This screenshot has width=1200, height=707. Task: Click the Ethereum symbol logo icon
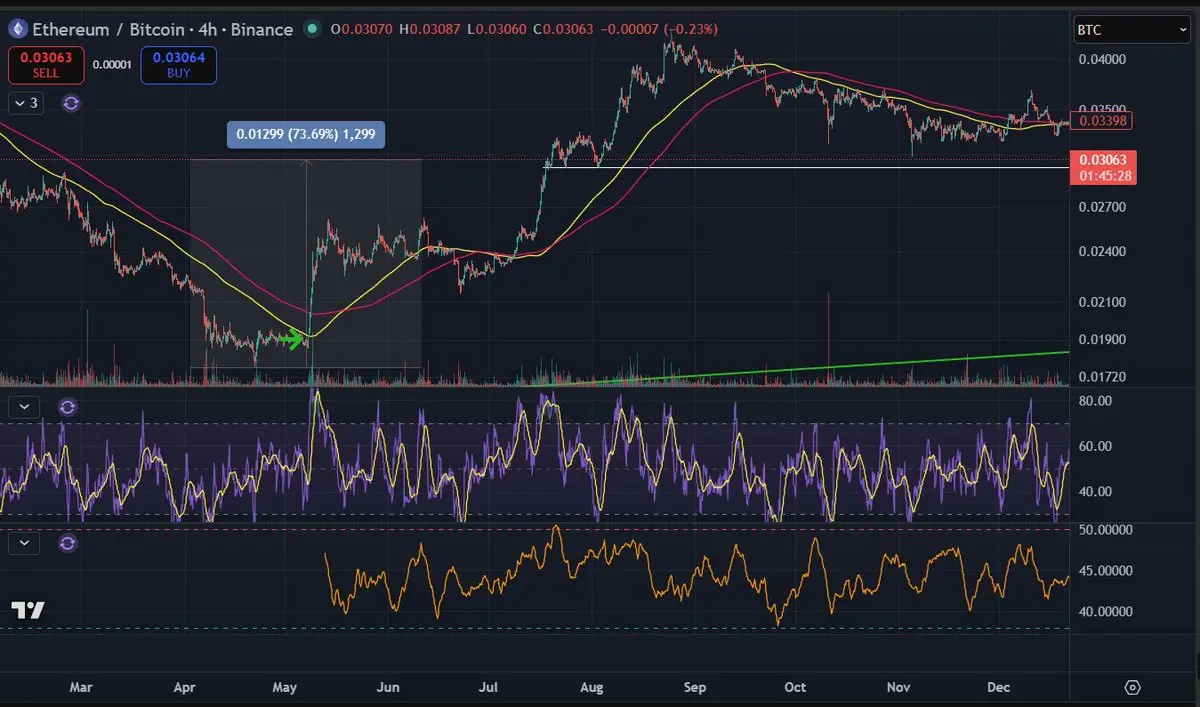(17, 29)
